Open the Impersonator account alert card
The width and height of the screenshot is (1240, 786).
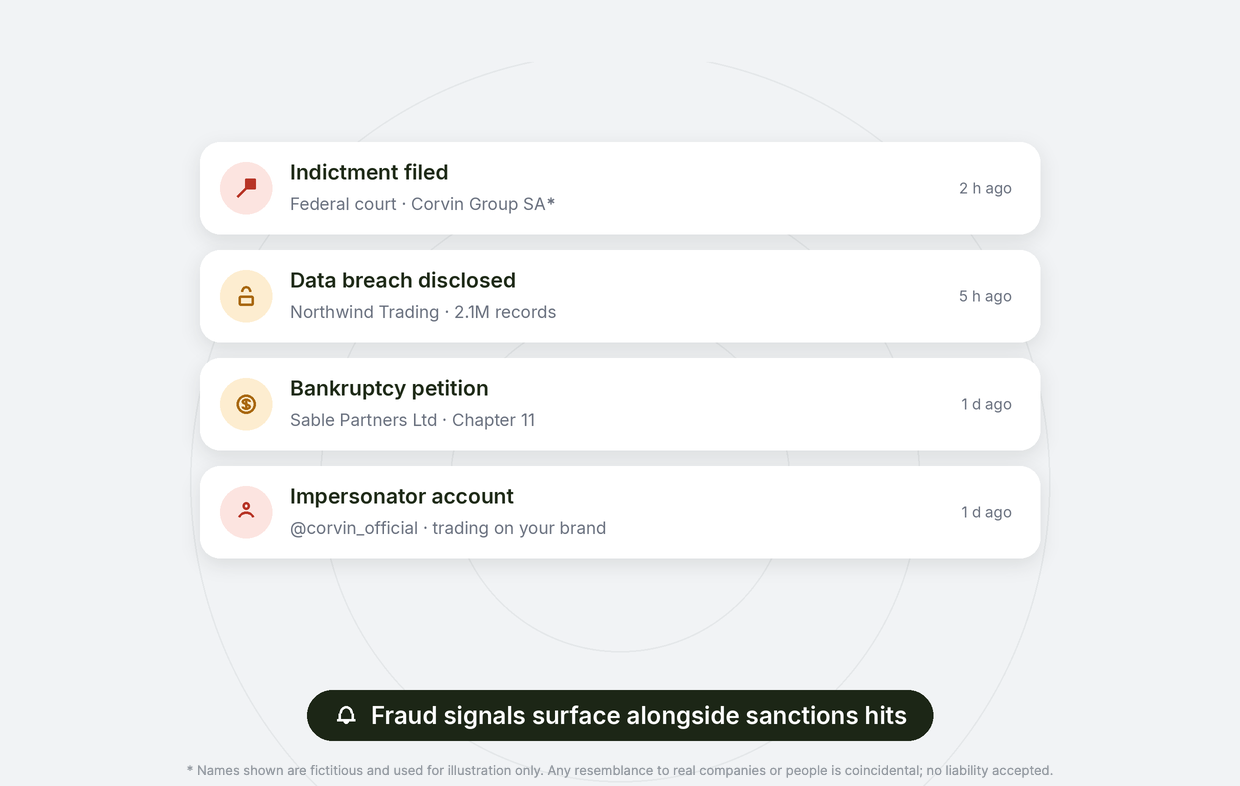(620, 512)
